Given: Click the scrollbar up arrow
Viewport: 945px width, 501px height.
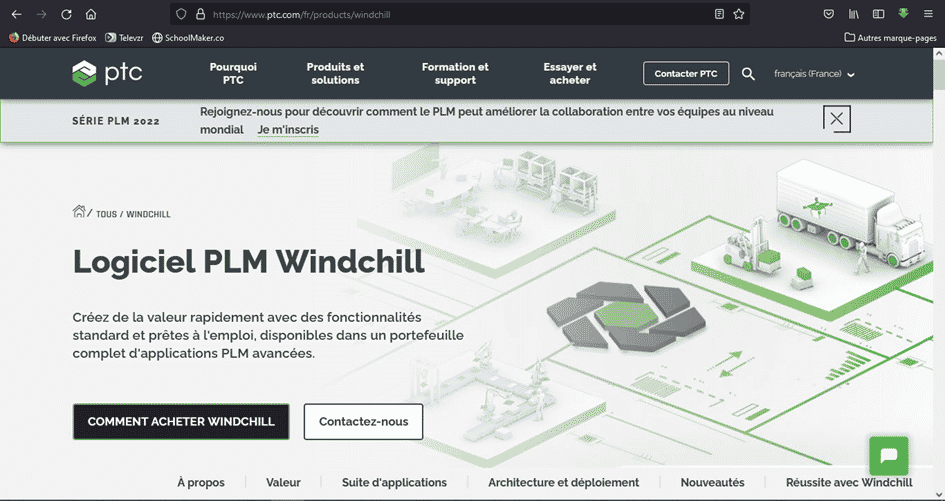Looking at the screenshot, I should click(939, 53).
